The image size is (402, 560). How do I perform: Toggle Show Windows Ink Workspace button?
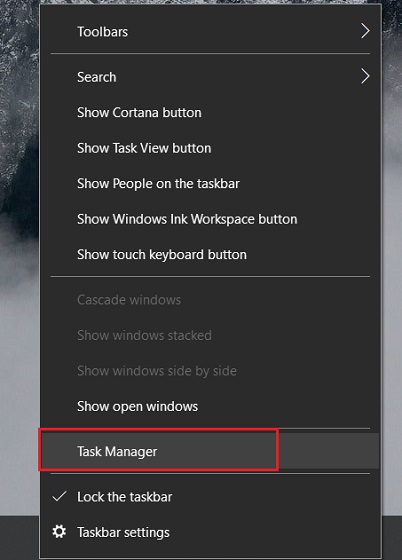pos(210,219)
